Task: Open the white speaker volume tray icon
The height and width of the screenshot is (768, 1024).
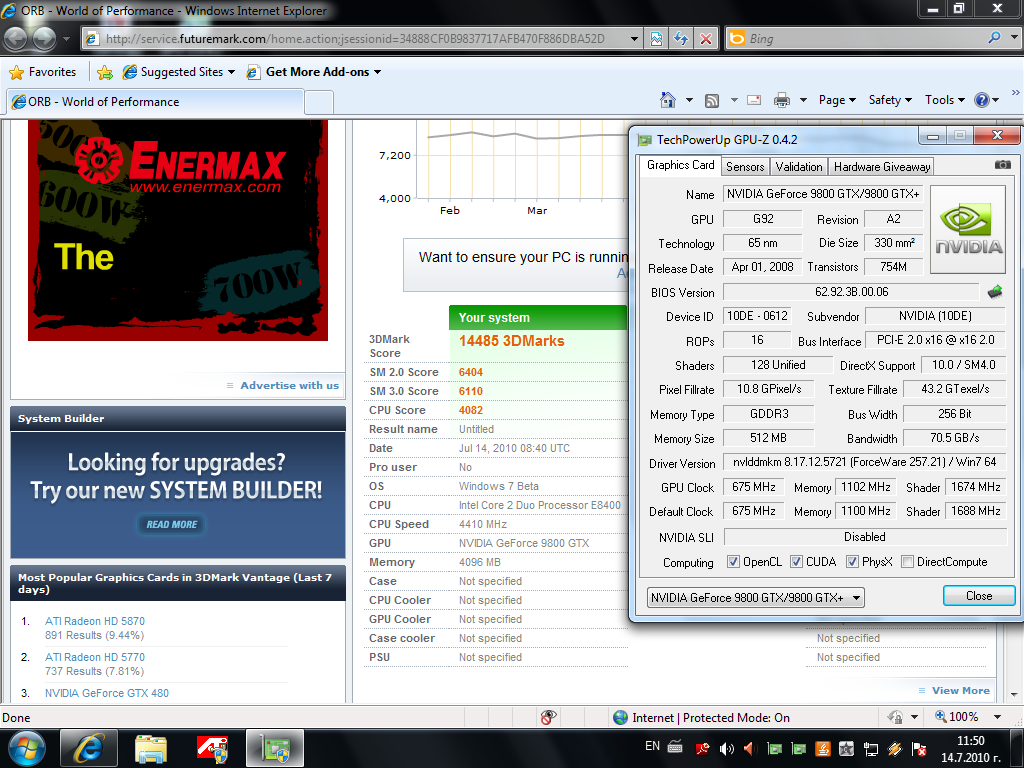Action: point(726,748)
